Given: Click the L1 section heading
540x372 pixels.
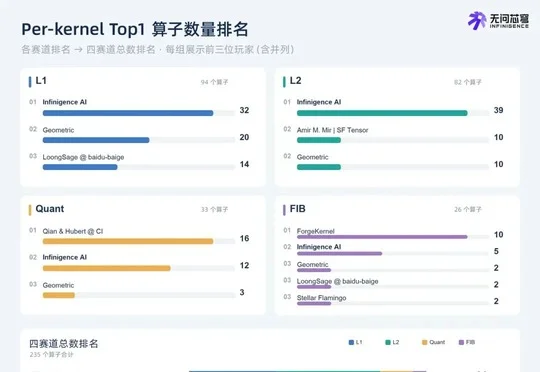Looking at the screenshot, I should click(41, 81).
